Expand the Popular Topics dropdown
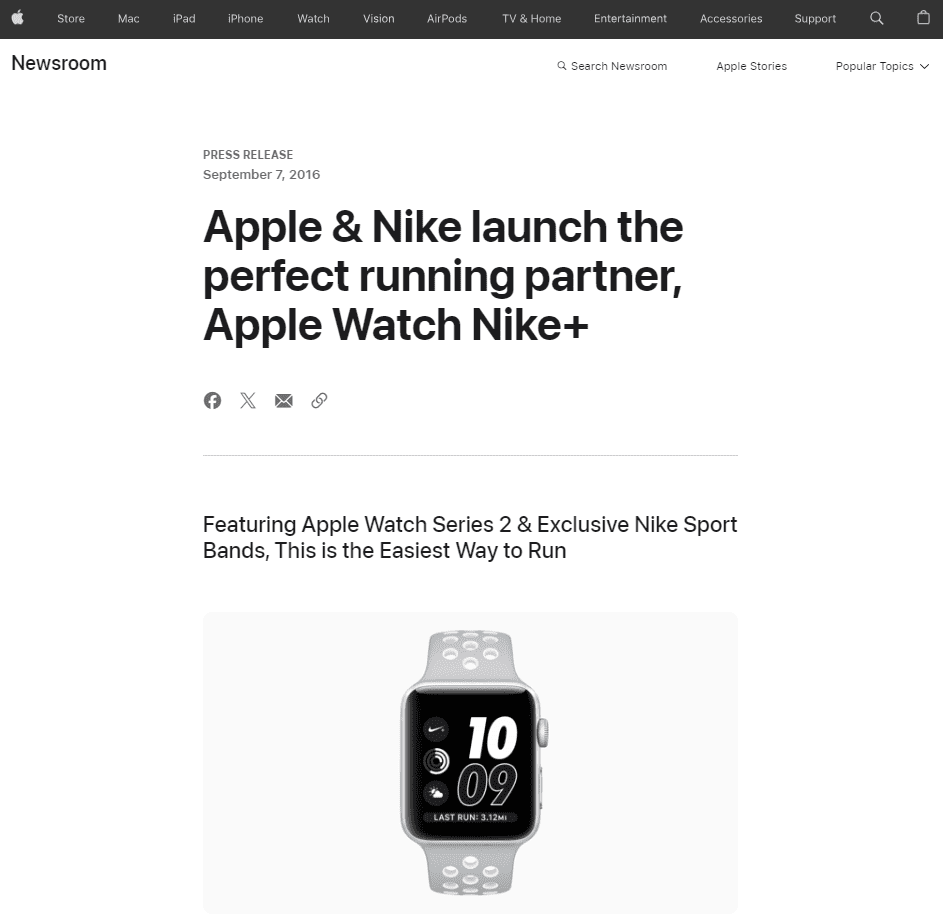943x915 pixels. point(882,66)
